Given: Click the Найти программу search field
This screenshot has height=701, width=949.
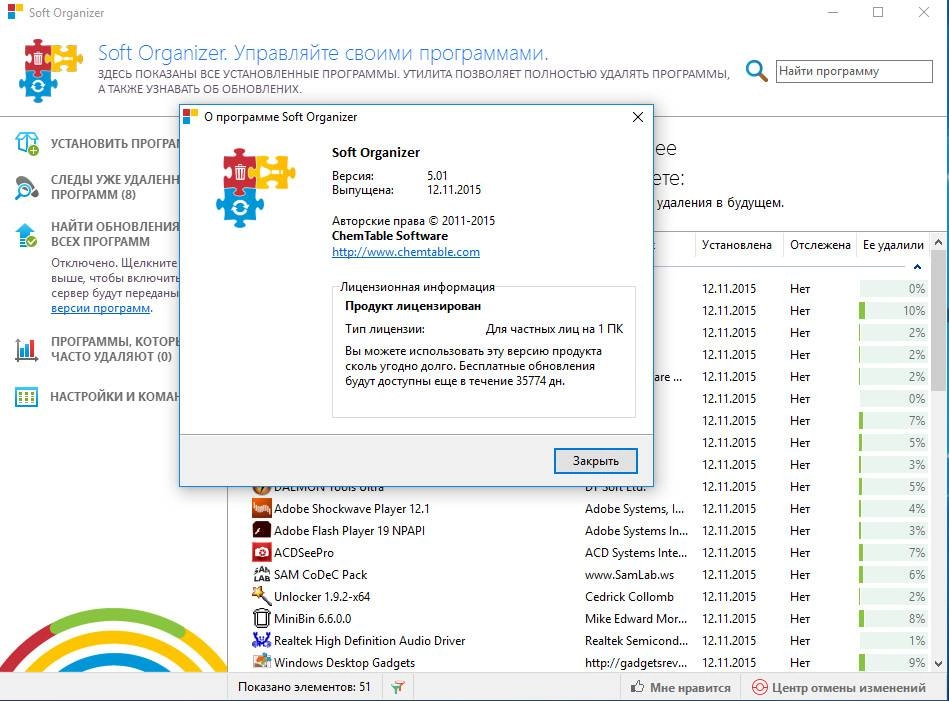Looking at the screenshot, I should (x=854, y=71).
